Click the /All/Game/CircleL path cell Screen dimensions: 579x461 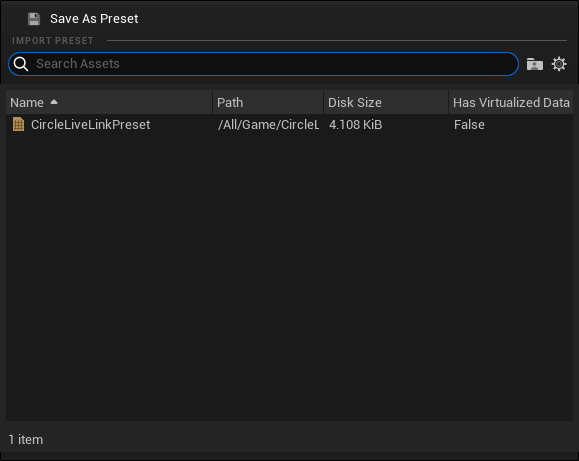[x=268, y=124]
